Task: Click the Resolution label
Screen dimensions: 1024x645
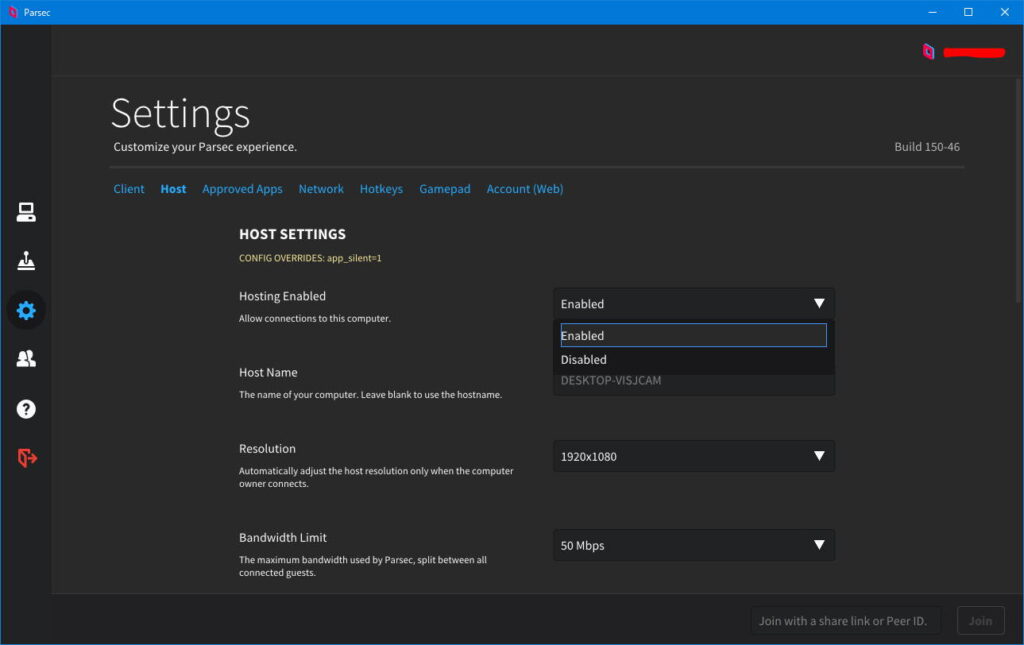Action: pyautogui.click(x=267, y=448)
